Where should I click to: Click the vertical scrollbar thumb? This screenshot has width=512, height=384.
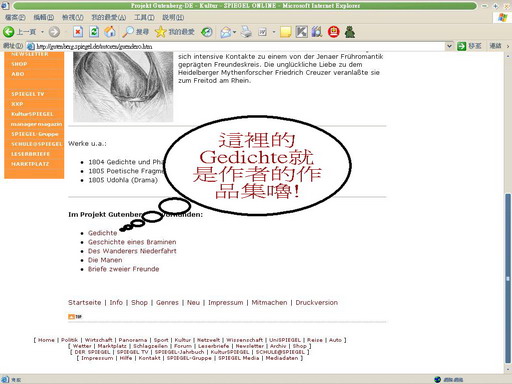tap(508, 278)
